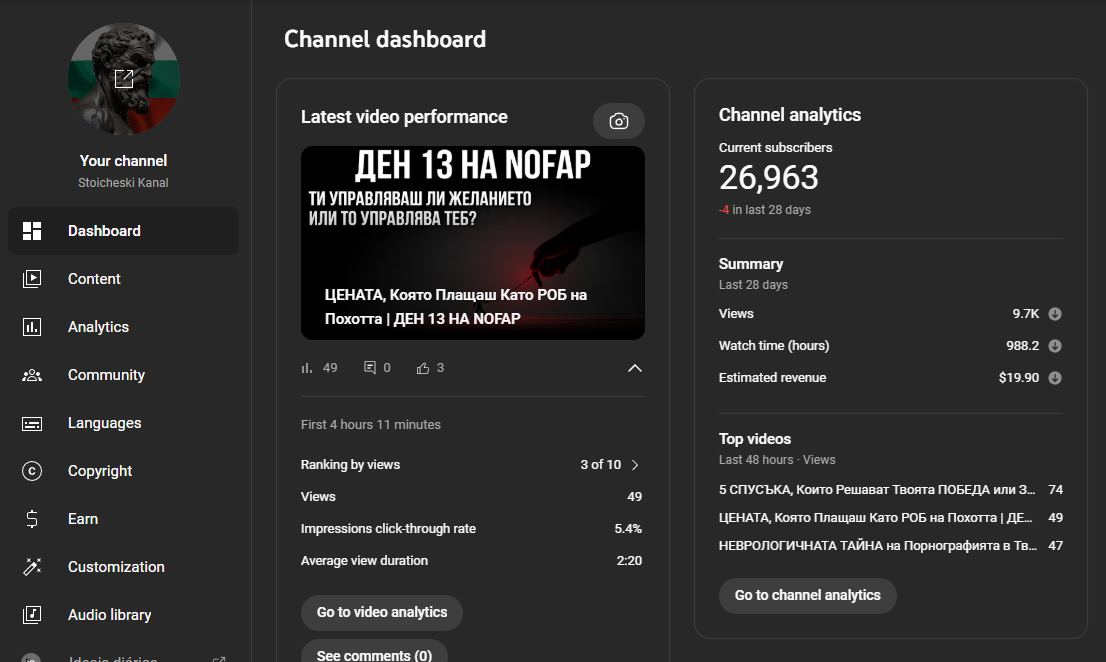Open the Languages section
This screenshot has width=1106, height=662.
click(x=123, y=423)
